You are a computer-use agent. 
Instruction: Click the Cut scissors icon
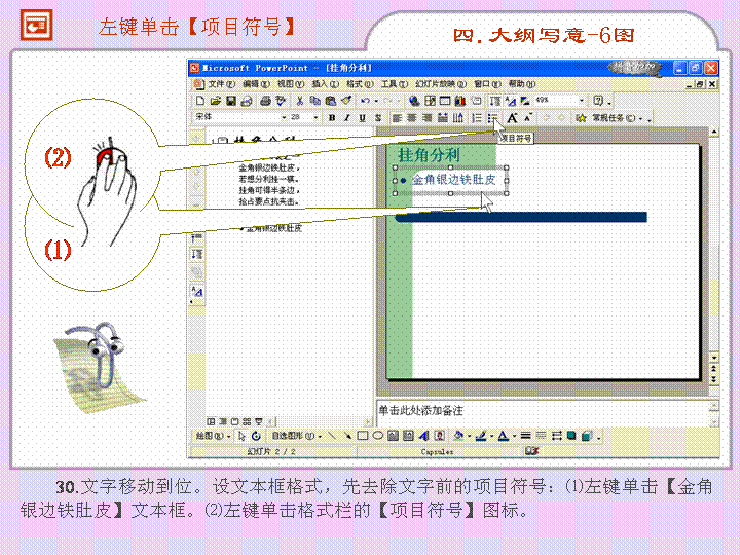(x=300, y=101)
